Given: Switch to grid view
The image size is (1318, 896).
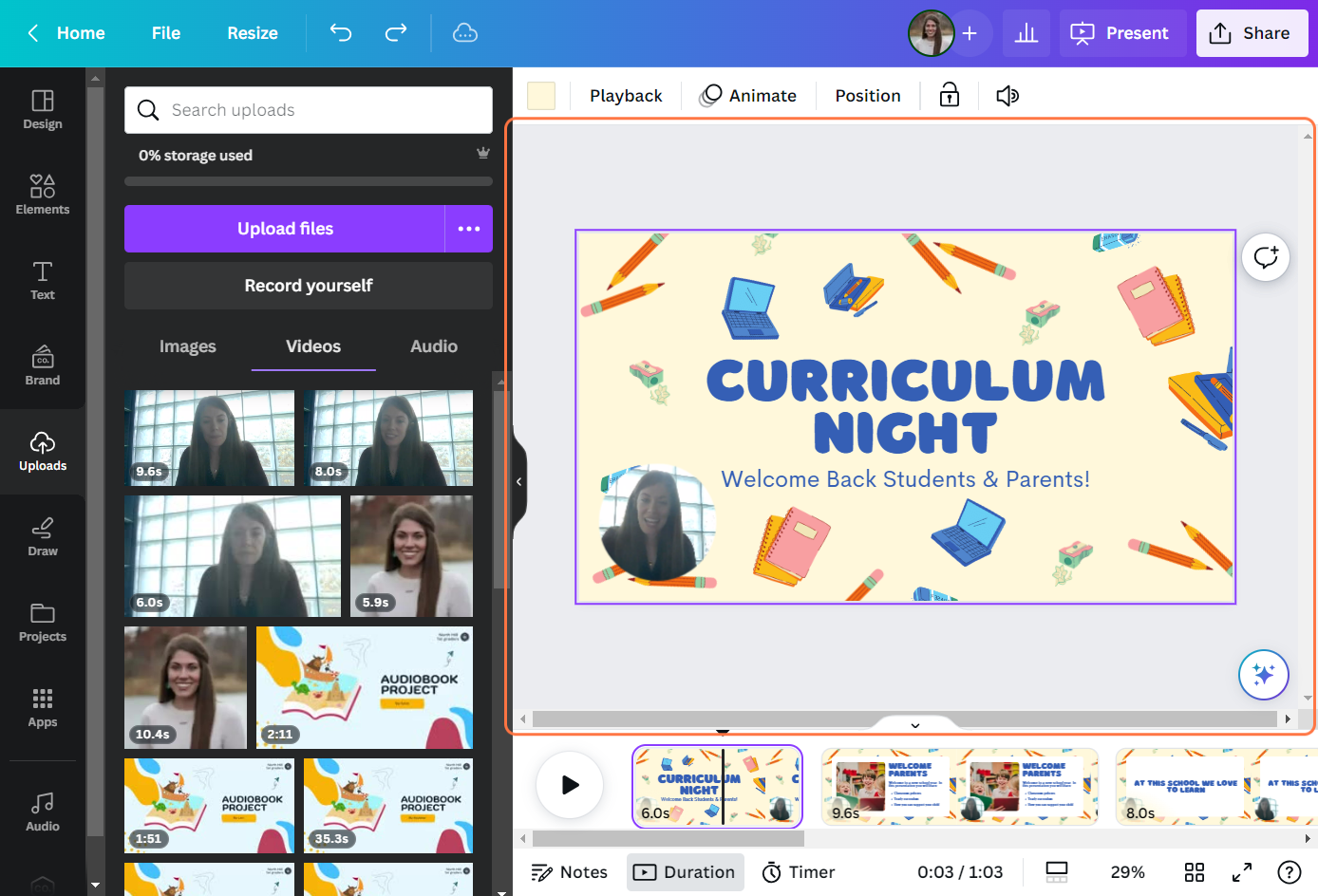Looking at the screenshot, I should (1195, 871).
